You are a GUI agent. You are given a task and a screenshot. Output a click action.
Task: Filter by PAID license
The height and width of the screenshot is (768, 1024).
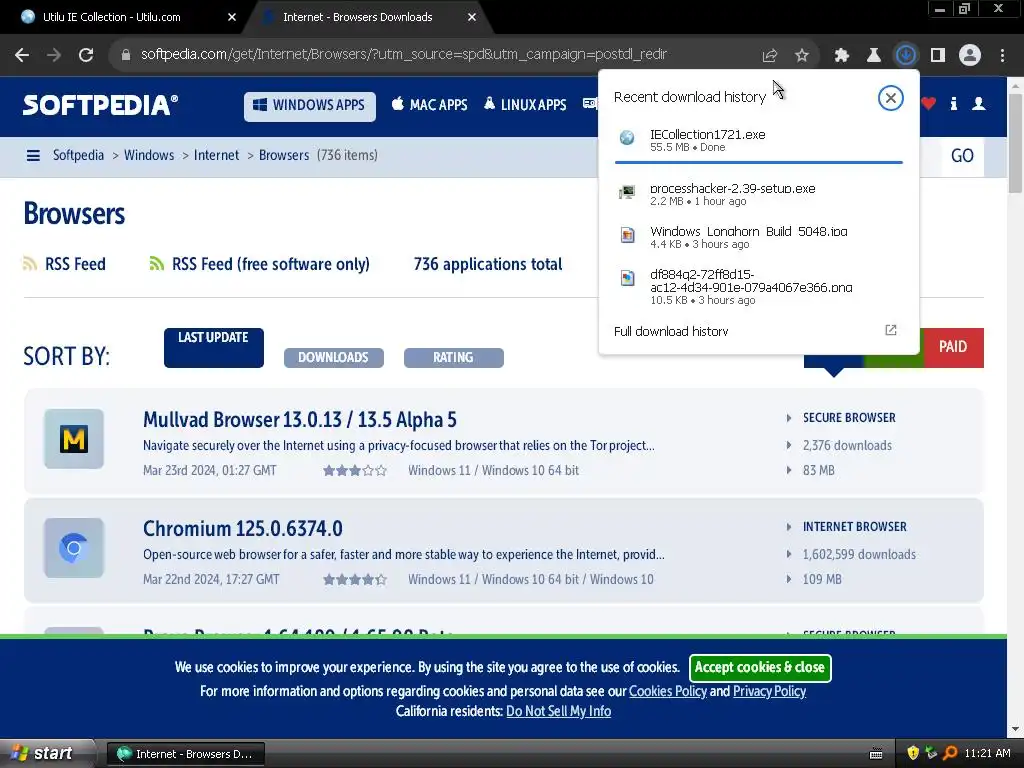(x=953, y=347)
